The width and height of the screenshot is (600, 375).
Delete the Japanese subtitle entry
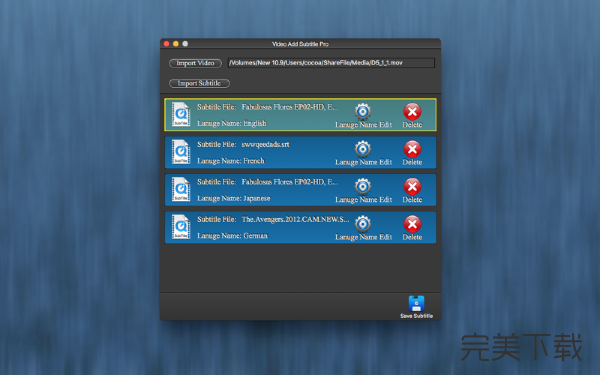click(x=412, y=187)
